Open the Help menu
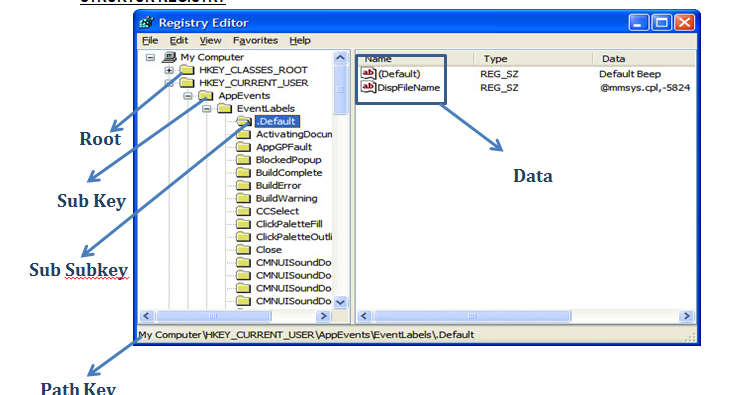 (x=300, y=41)
